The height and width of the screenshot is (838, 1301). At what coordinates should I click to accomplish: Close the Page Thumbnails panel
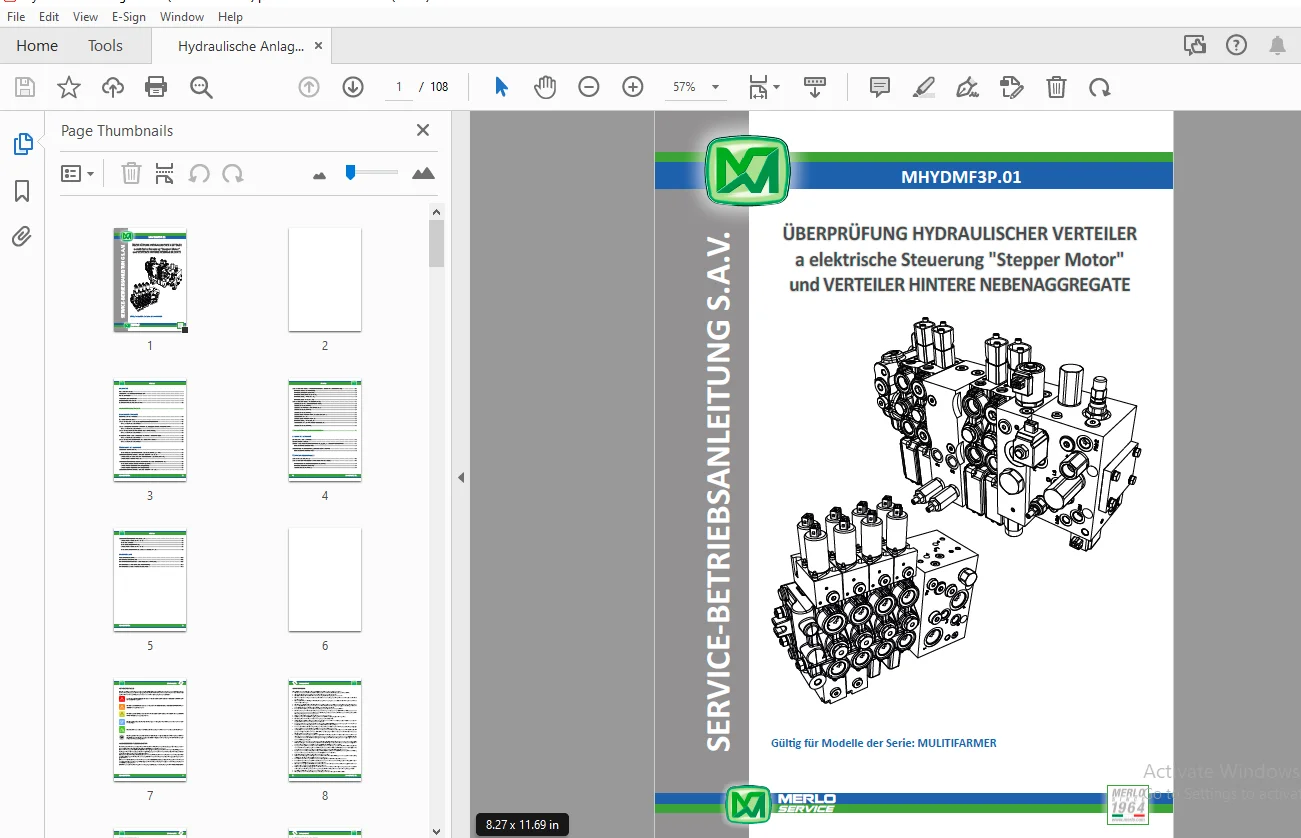click(423, 130)
